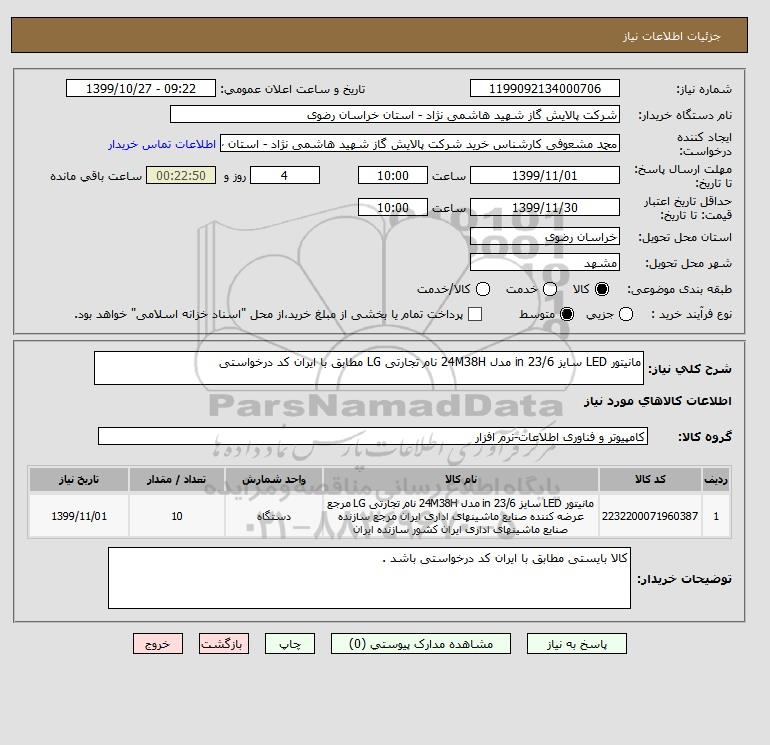Screen dimensions: 770x745
Task: Click the remaining days field showing 4
Action: pos(285,175)
